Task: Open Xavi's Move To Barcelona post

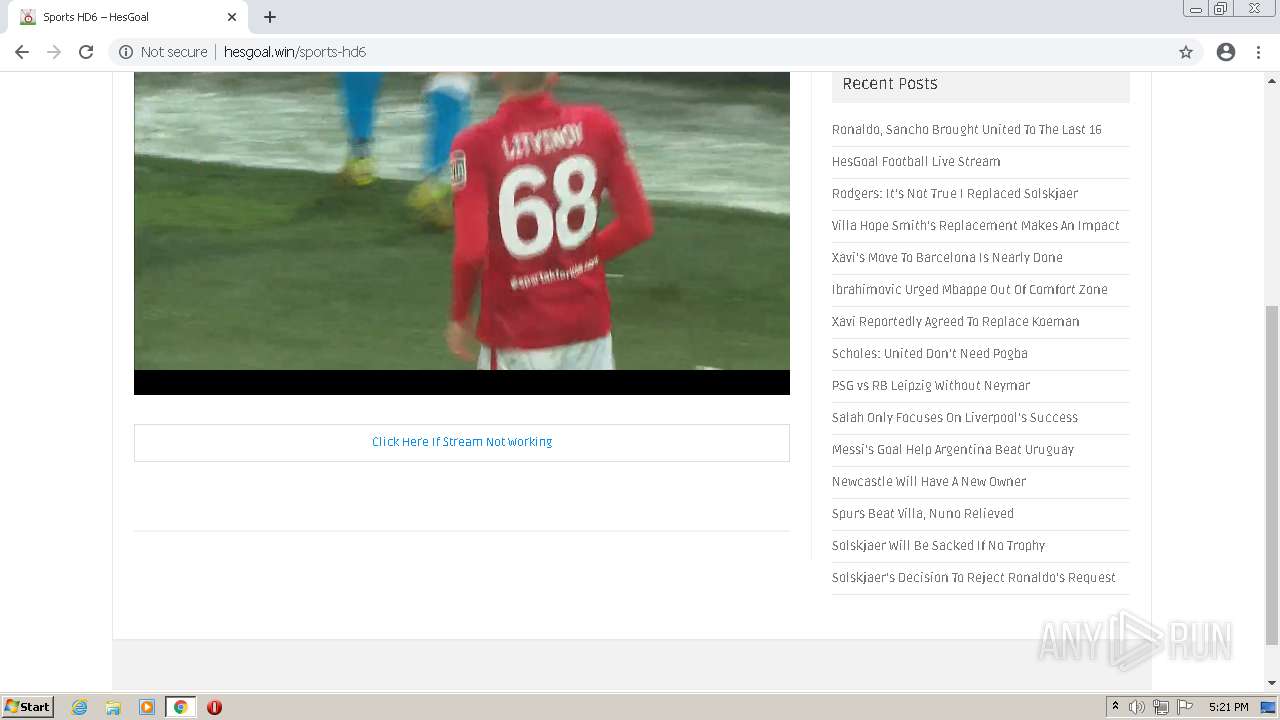Action: (947, 258)
